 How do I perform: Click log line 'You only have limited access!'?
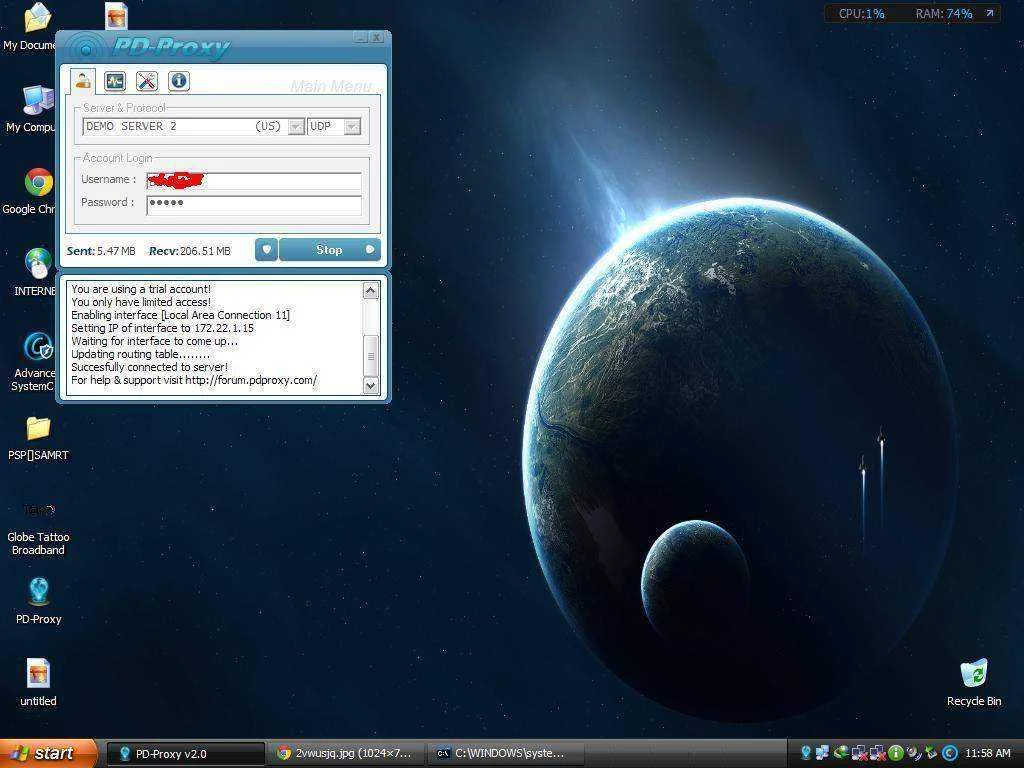(x=141, y=302)
